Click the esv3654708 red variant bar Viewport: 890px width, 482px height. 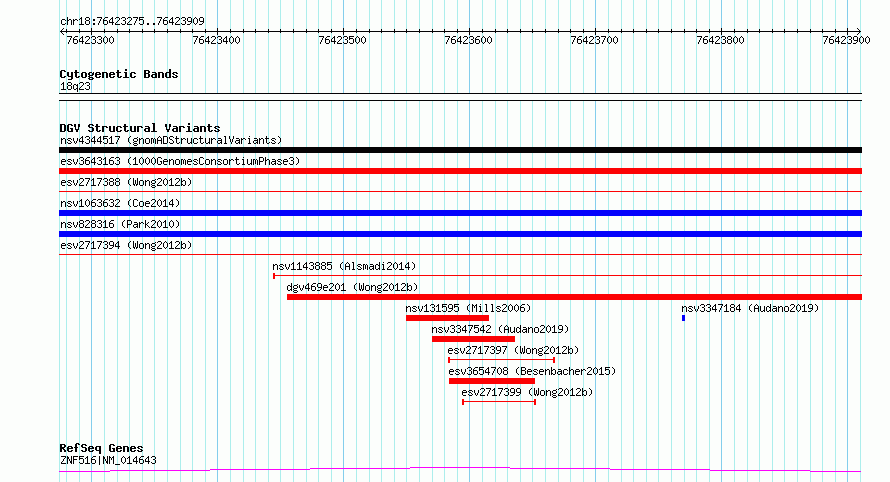pyautogui.click(x=492, y=381)
